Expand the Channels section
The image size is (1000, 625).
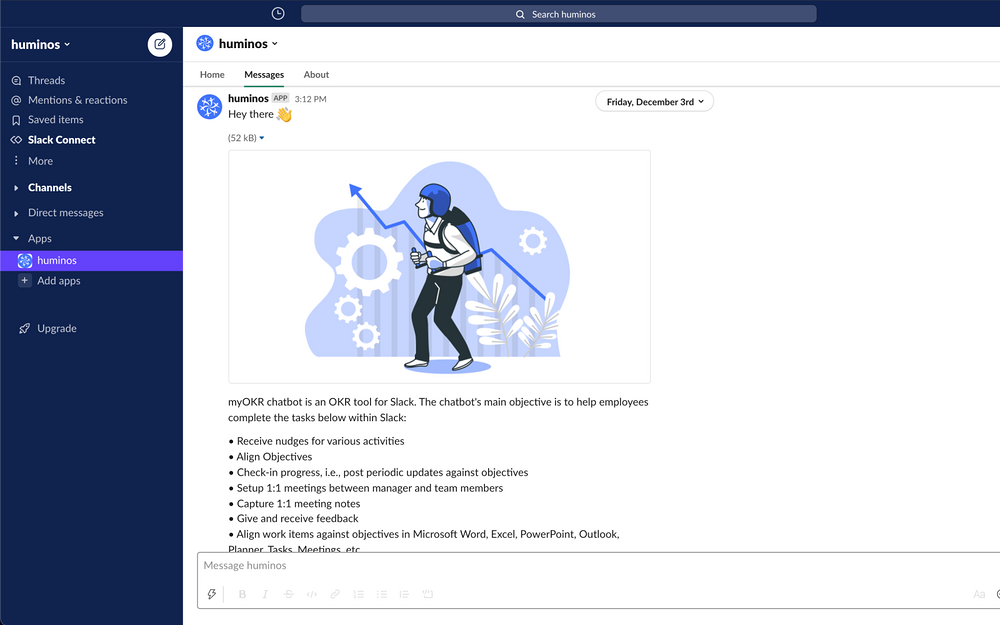[x=16, y=188]
